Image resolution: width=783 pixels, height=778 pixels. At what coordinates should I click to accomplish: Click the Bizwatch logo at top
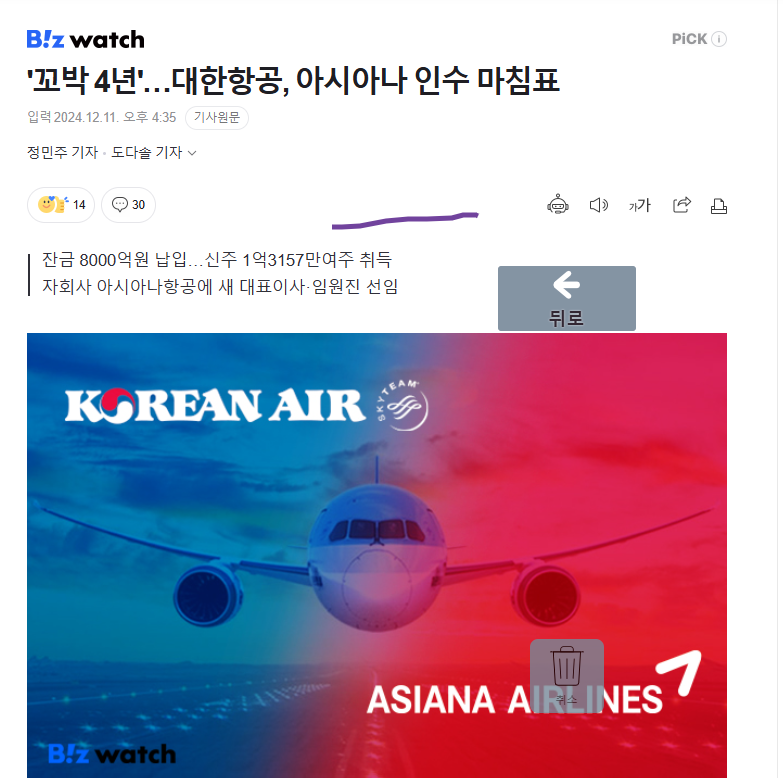point(85,39)
